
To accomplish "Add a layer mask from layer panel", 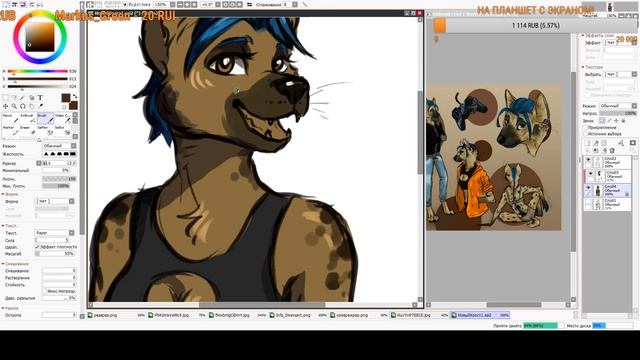I will pyautogui.click(x=633, y=143).
